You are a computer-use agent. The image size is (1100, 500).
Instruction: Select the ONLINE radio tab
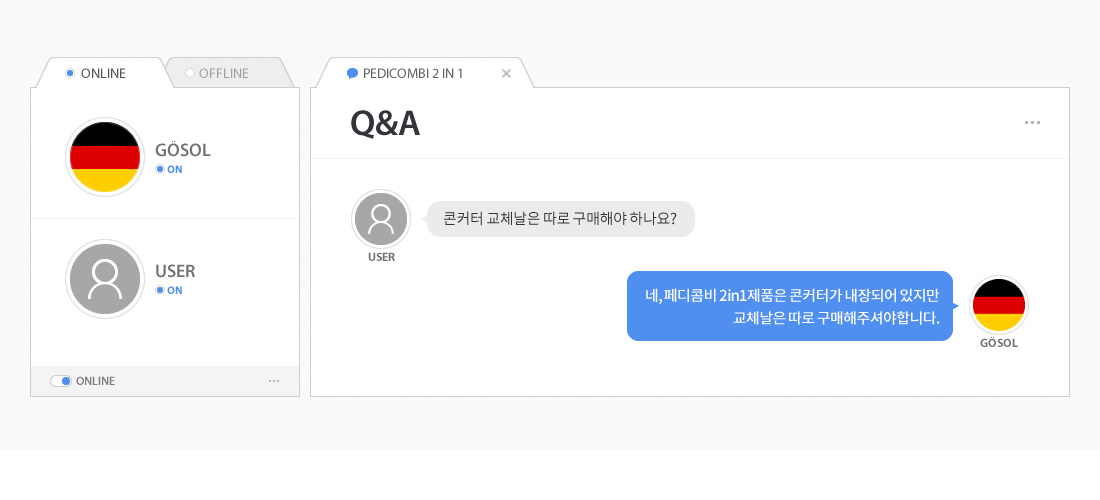tap(97, 73)
